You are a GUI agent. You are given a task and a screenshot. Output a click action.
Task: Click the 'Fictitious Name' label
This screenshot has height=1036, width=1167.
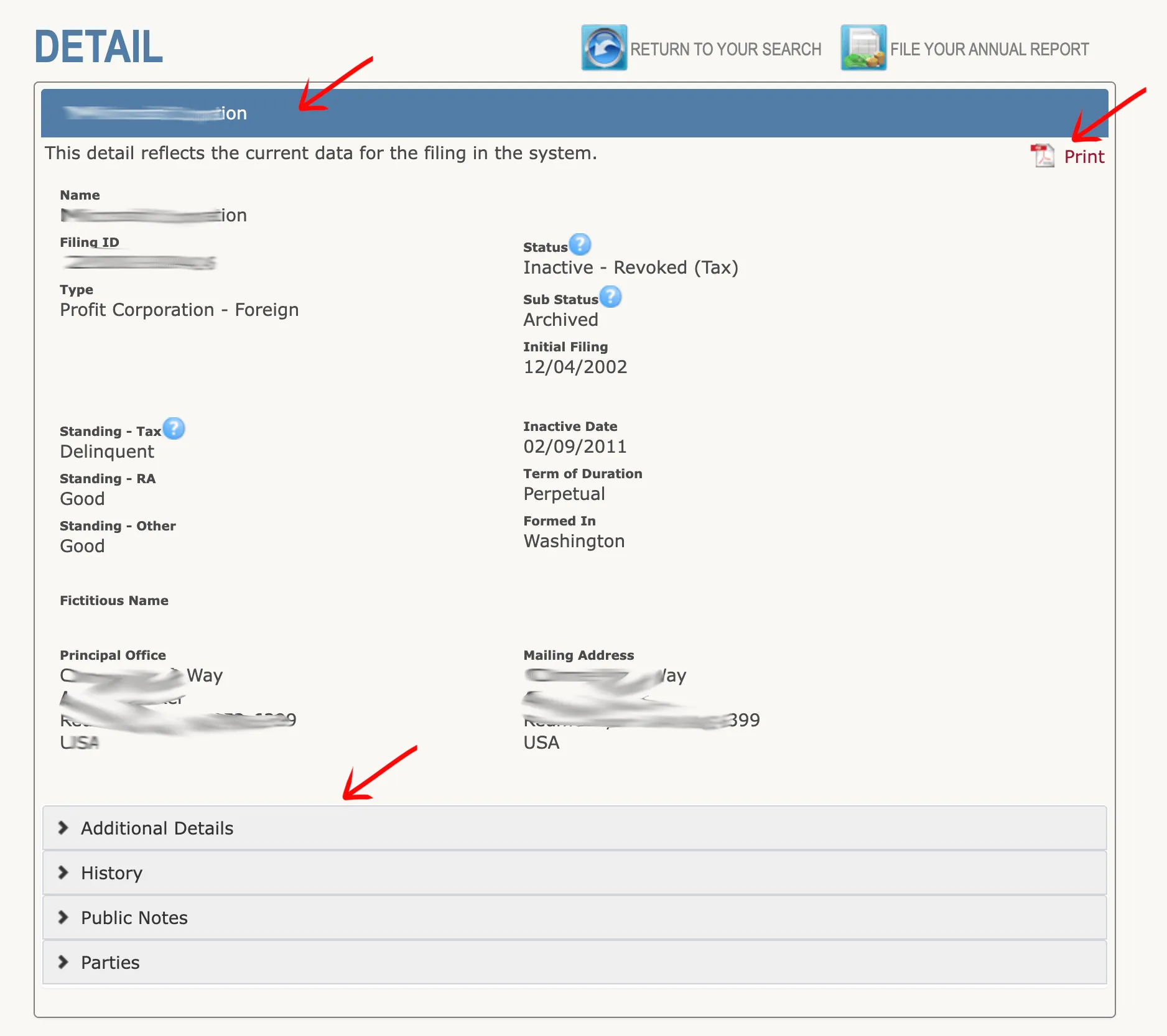point(114,601)
